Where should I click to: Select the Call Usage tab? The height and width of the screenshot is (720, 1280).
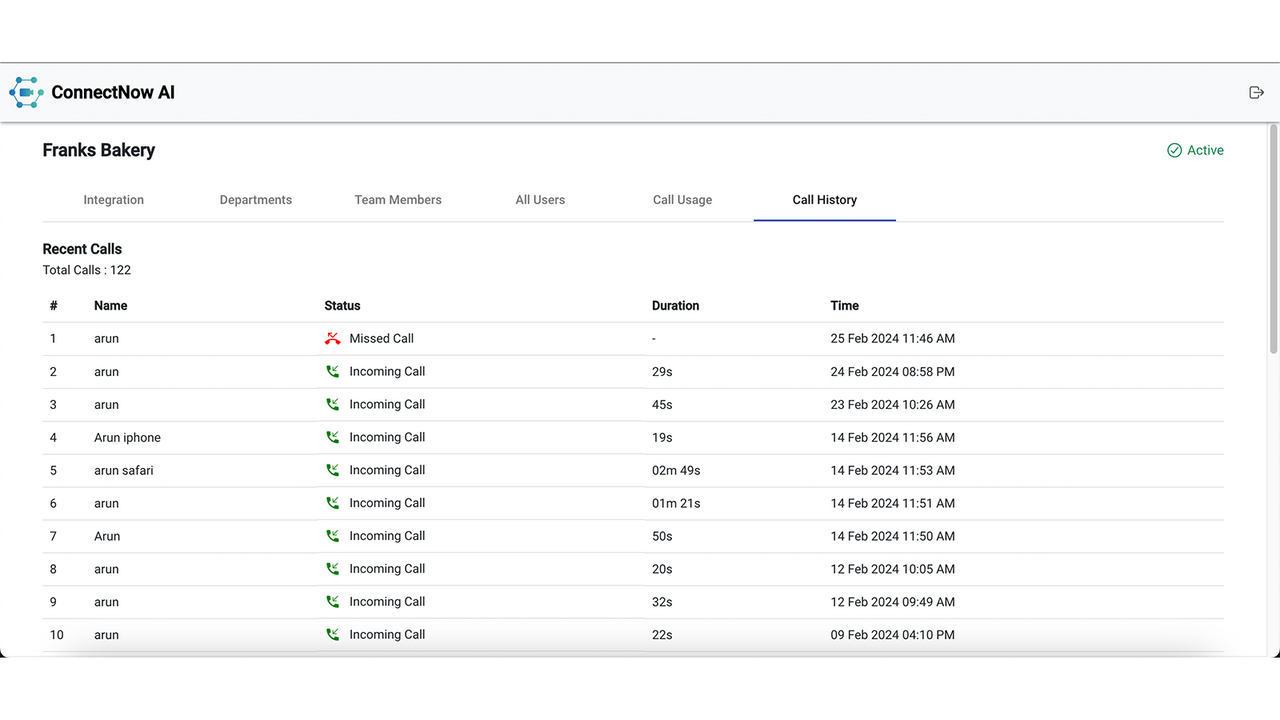click(683, 200)
